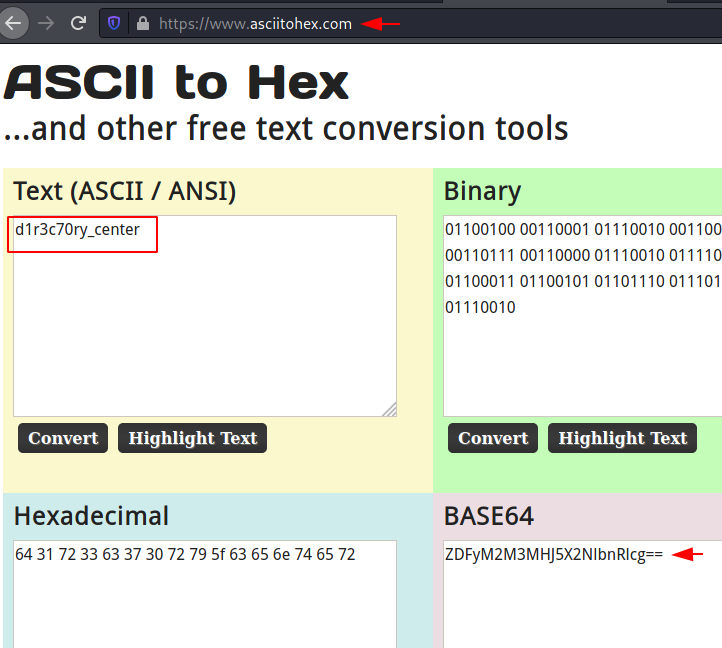
Task: Click the asciitohex.com URL in the address bar
Action: pyautogui.click(x=255, y=23)
